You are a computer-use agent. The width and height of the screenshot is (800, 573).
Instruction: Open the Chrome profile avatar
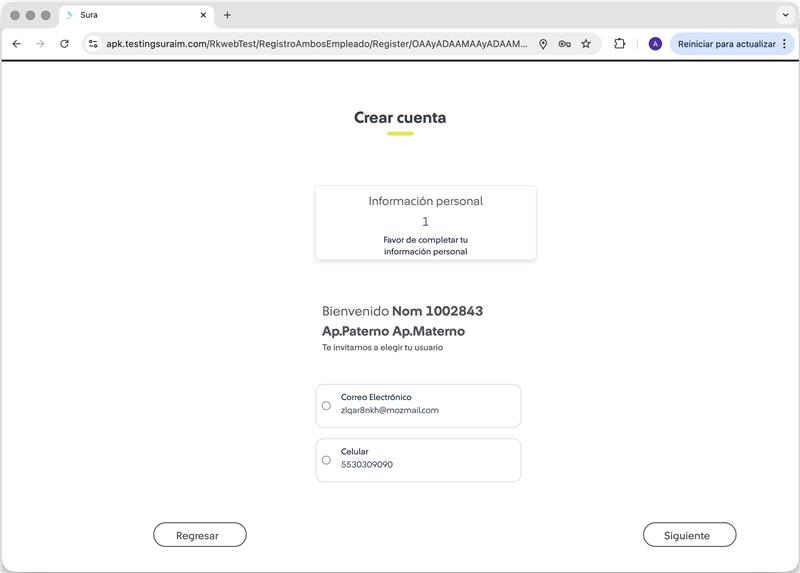(655, 44)
